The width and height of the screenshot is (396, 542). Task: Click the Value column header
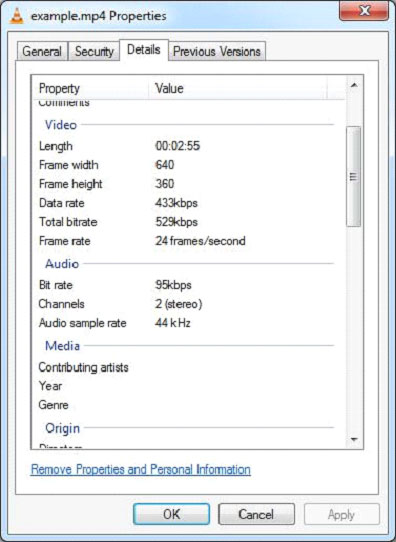click(x=238, y=88)
